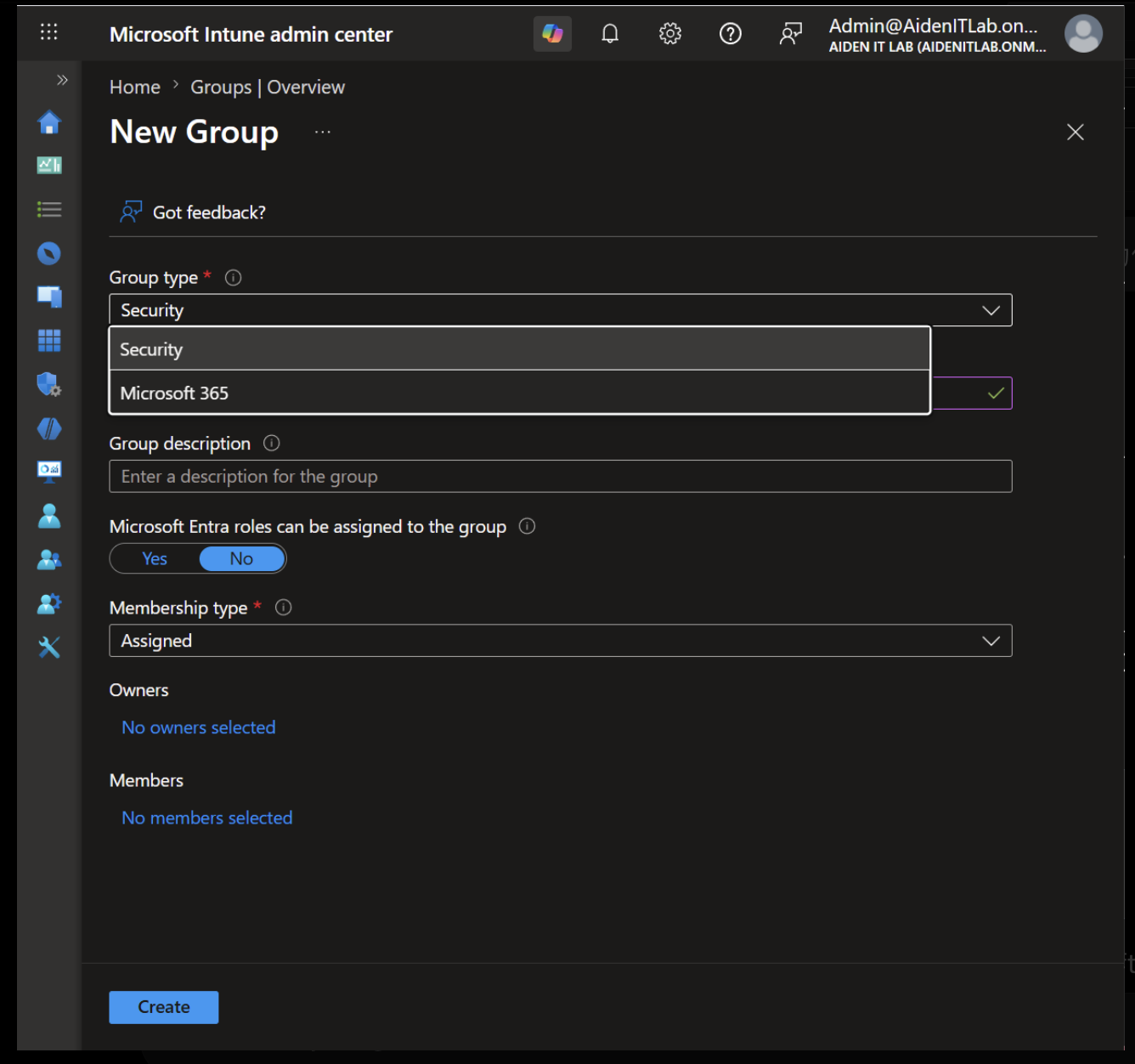
Task: Open the Membership type dropdown
Action: (x=561, y=641)
